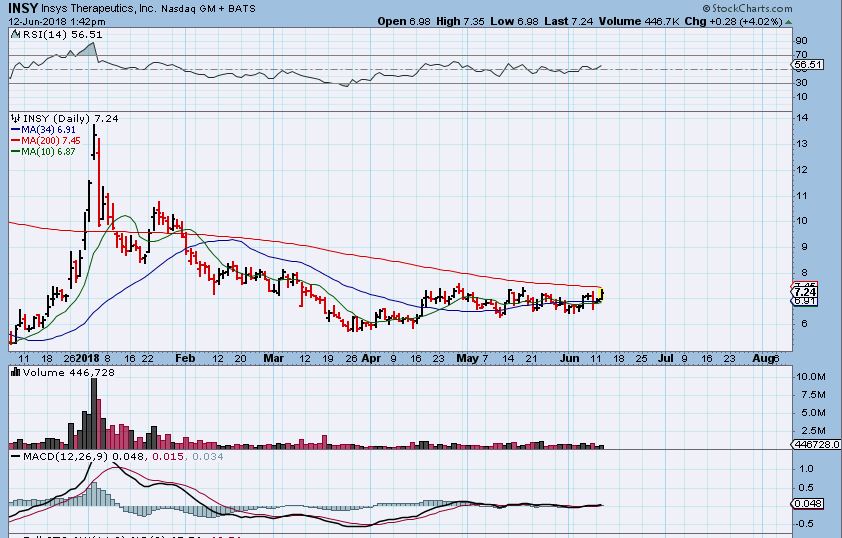Click the StockCharts.com copyright logo

pyautogui.click(x=747, y=8)
